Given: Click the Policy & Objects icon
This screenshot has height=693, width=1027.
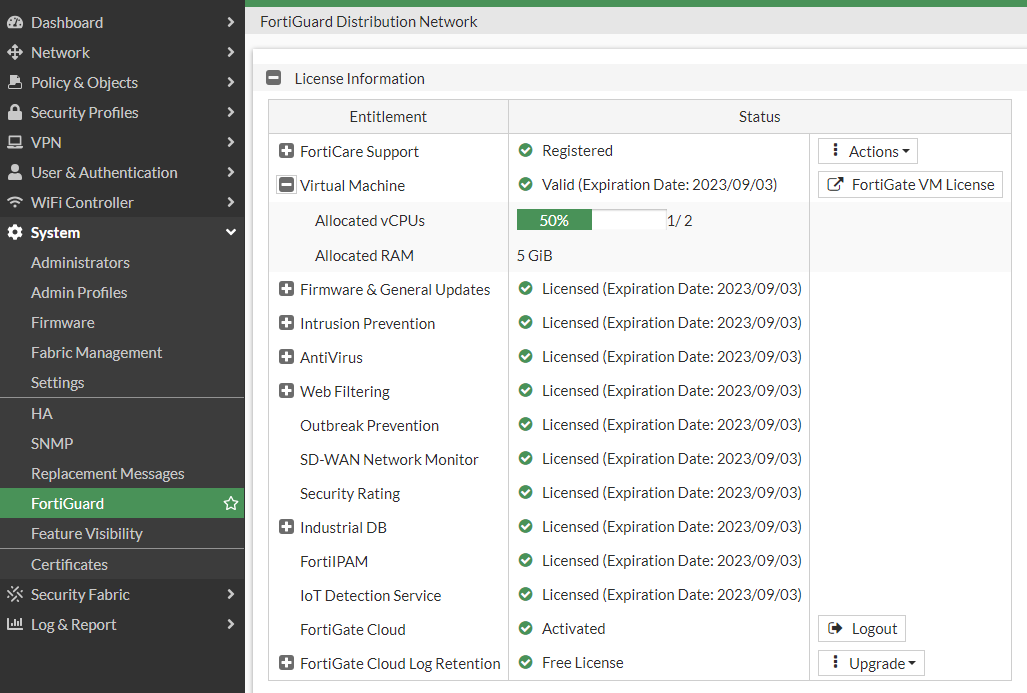Looking at the screenshot, I should [14, 83].
